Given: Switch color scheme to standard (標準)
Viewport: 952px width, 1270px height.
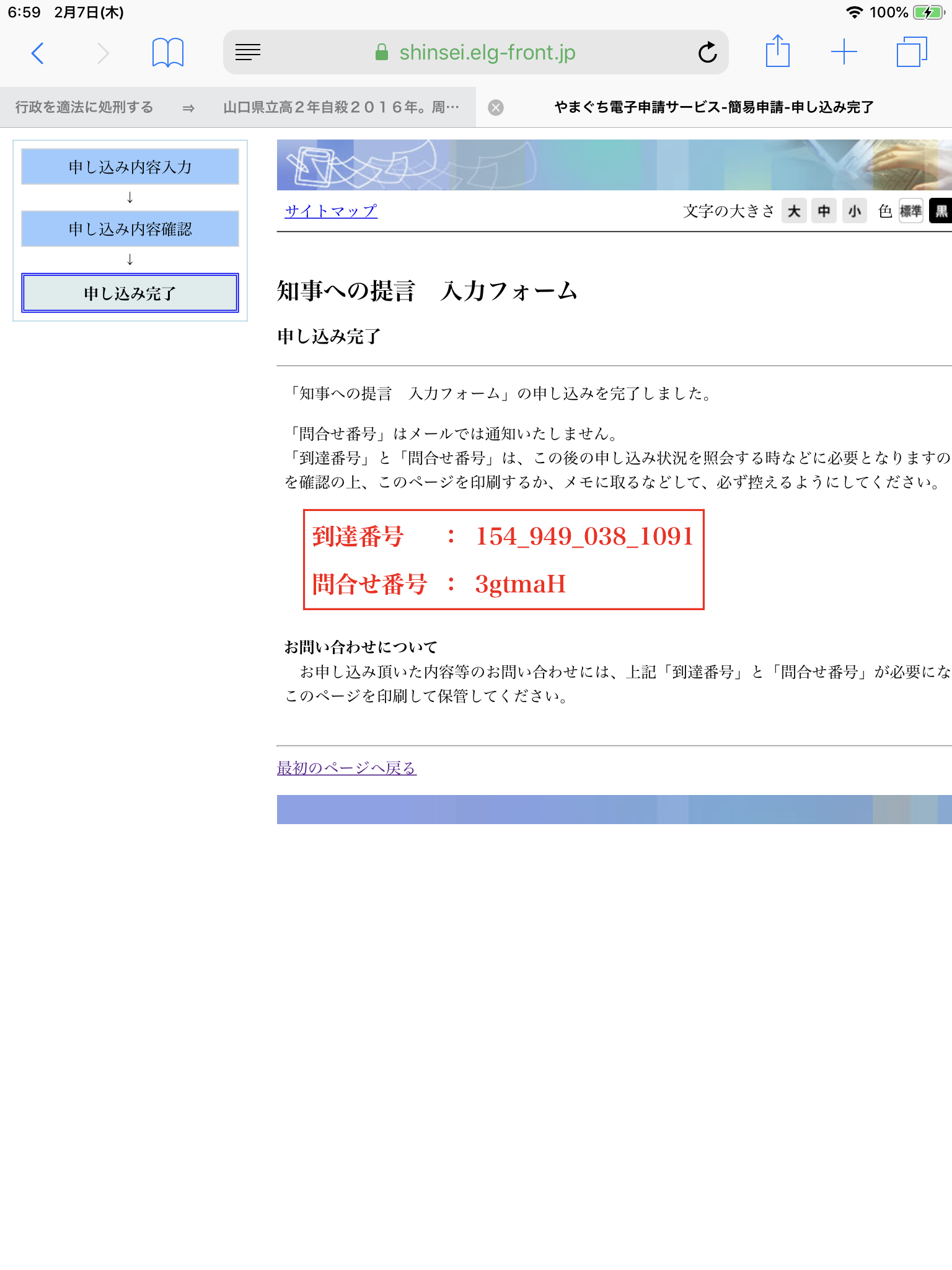Looking at the screenshot, I should click(x=910, y=211).
